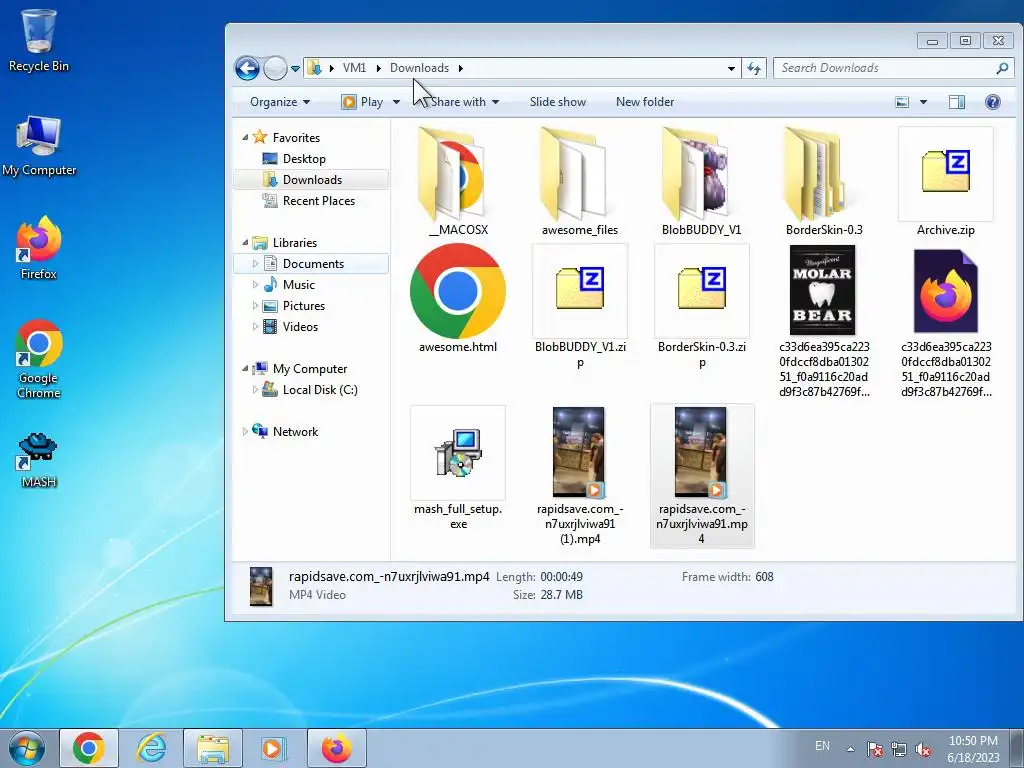Select the BorderSkin-0.3.zip archive
This screenshot has height=768, width=1024.
(701, 307)
